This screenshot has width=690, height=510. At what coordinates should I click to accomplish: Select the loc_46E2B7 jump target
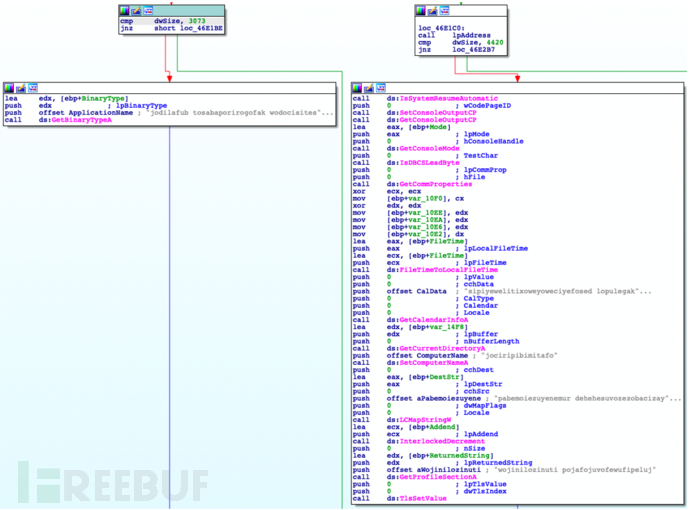[473, 50]
